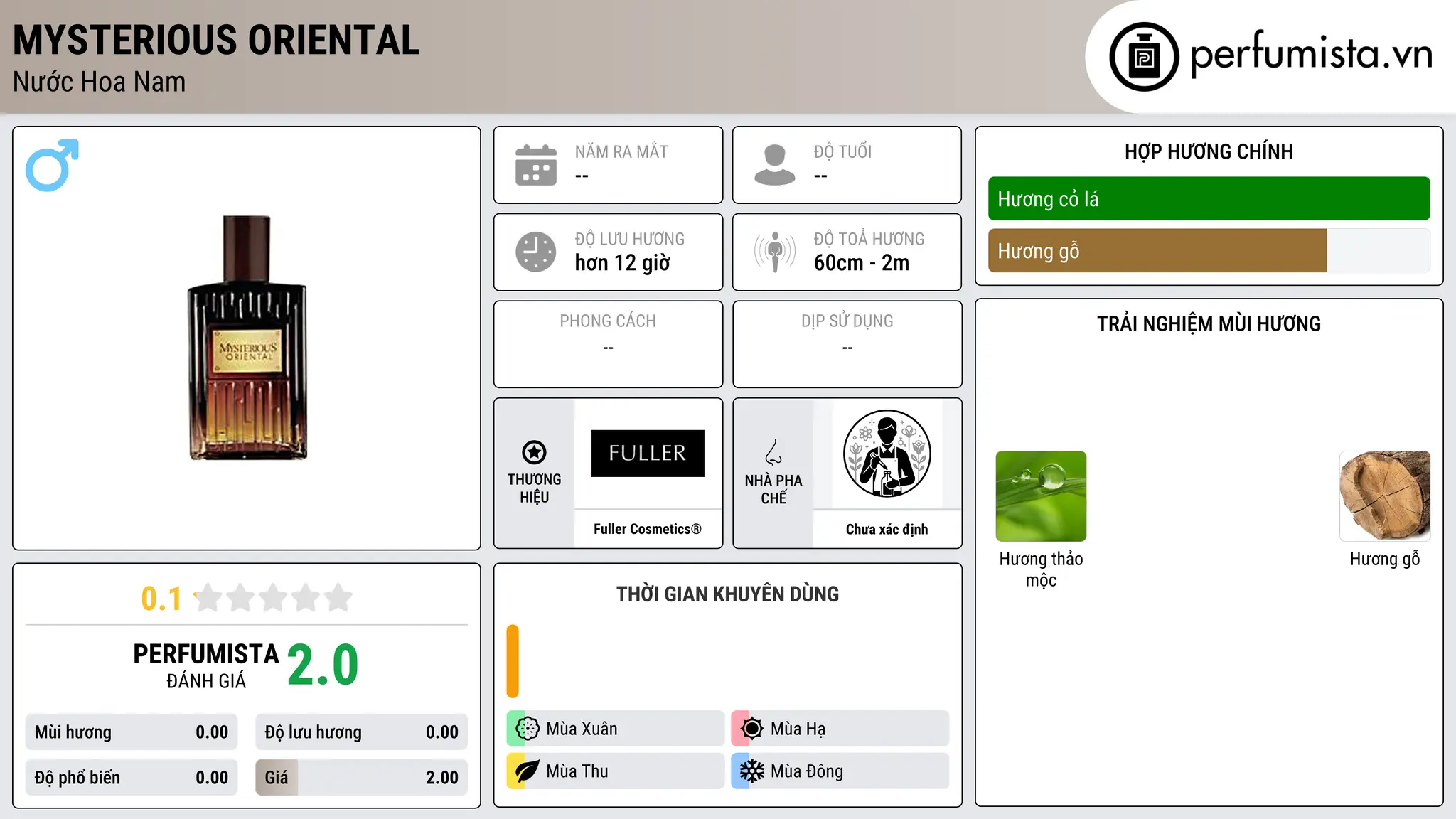Click the person icon beside Độ tuổi
Image resolution: width=1456 pixels, height=819 pixels.
click(x=775, y=165)
